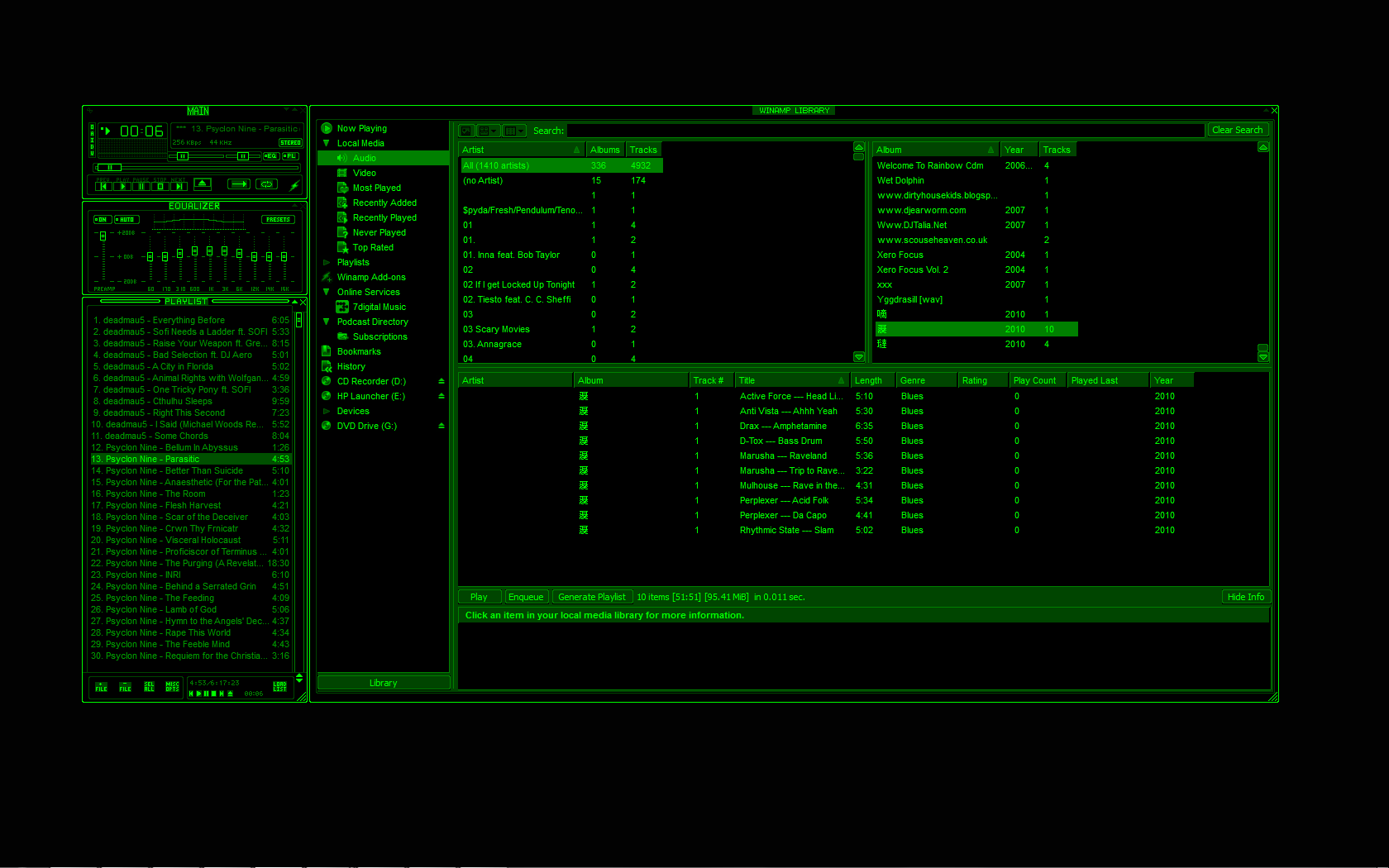Click the volume slider handle
The height and width of the screenshot is (868, 1389).
(x=183, y=156)
